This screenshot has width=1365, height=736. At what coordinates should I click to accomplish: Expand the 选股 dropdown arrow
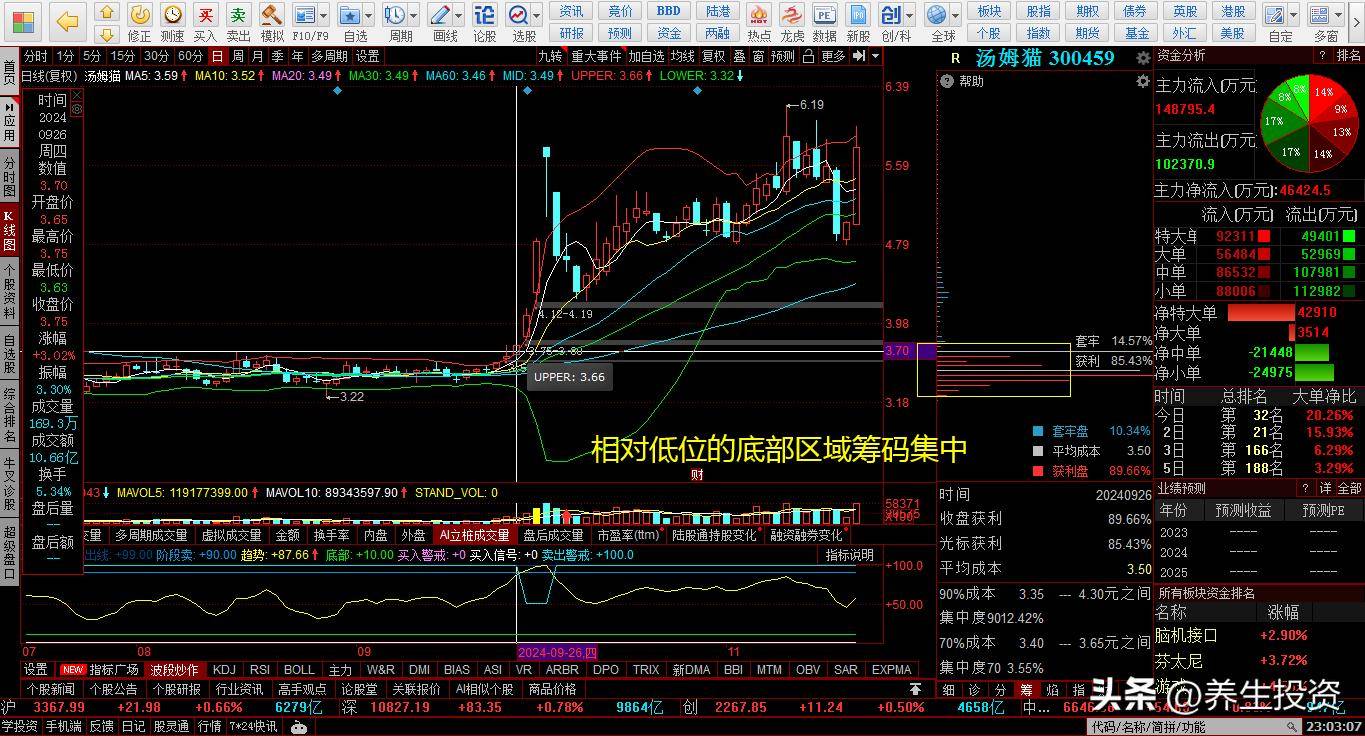(x=536, y=15)
